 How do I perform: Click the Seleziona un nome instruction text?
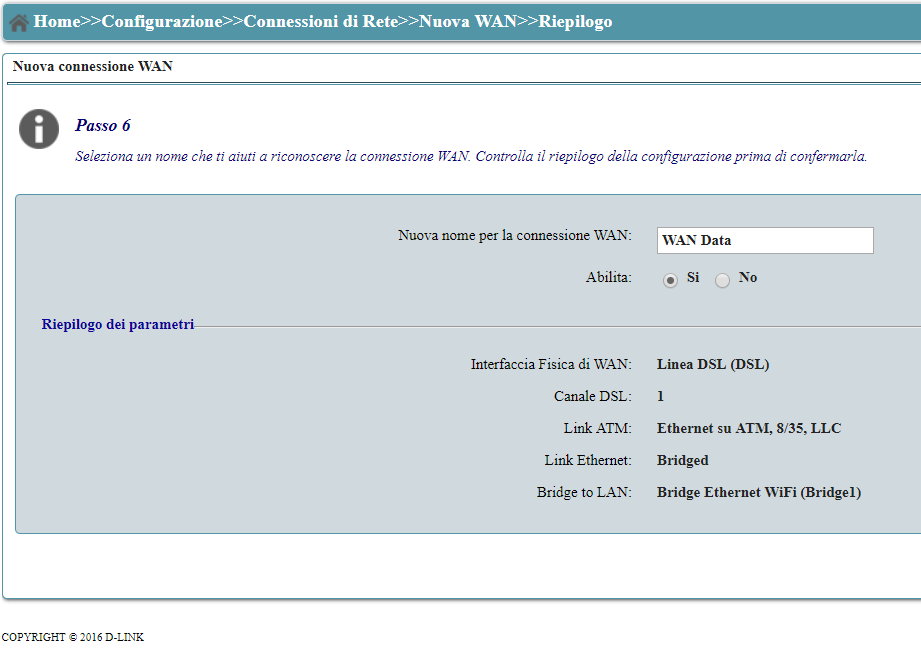[470, 156]
